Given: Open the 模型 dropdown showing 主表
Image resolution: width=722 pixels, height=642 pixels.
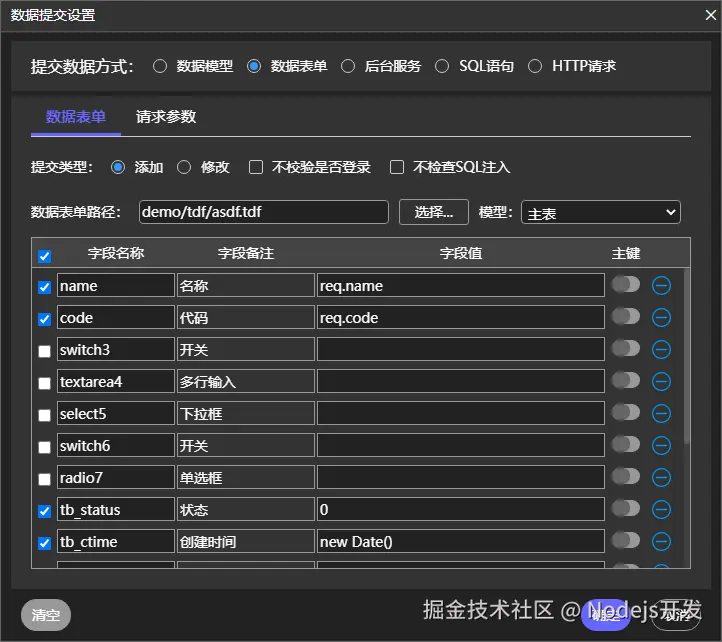Looking at the screenshot, I should (601, 212).
